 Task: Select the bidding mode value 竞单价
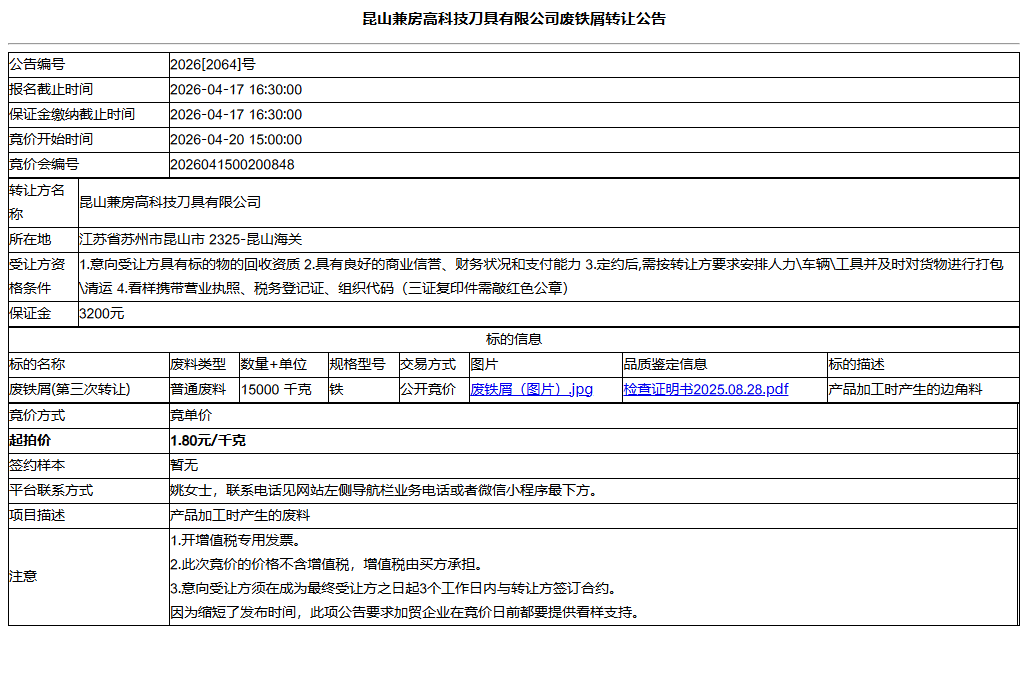[191, 416]
